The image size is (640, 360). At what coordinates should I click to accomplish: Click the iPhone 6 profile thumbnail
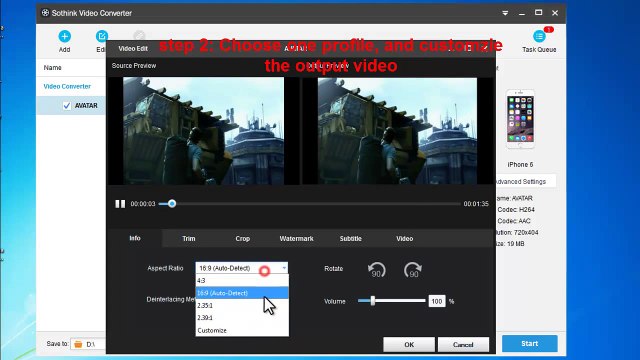pos(520,119)
